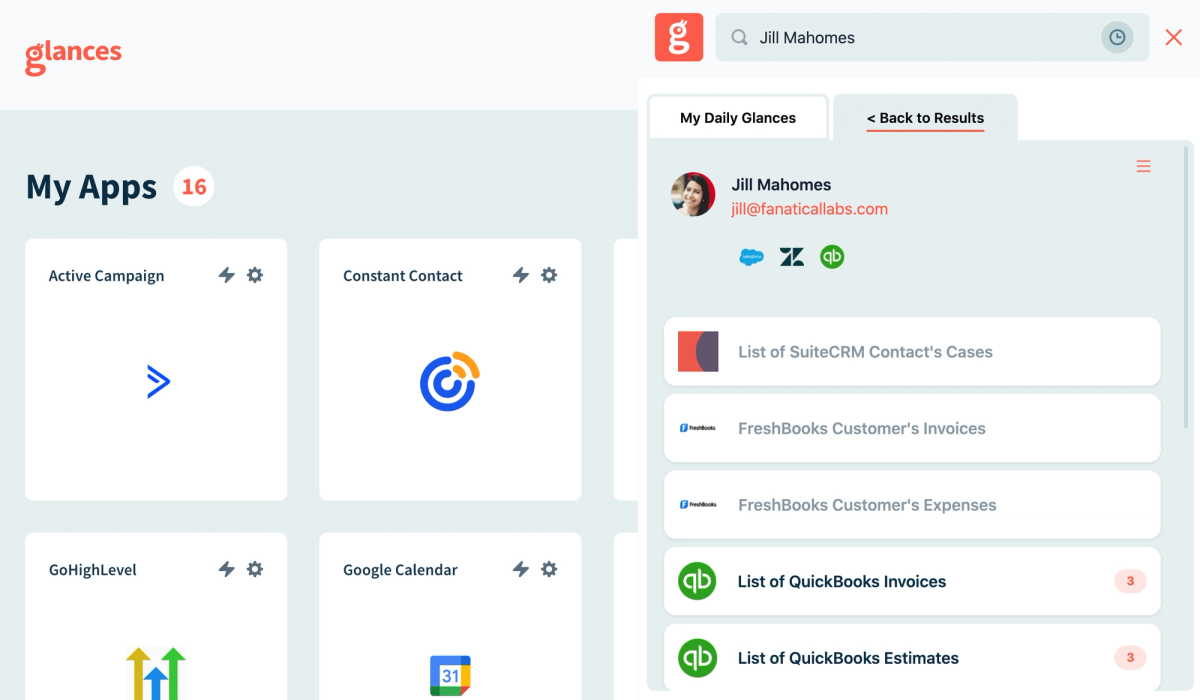Select the Salesforce cloud icon

click(x=751, y=257)
